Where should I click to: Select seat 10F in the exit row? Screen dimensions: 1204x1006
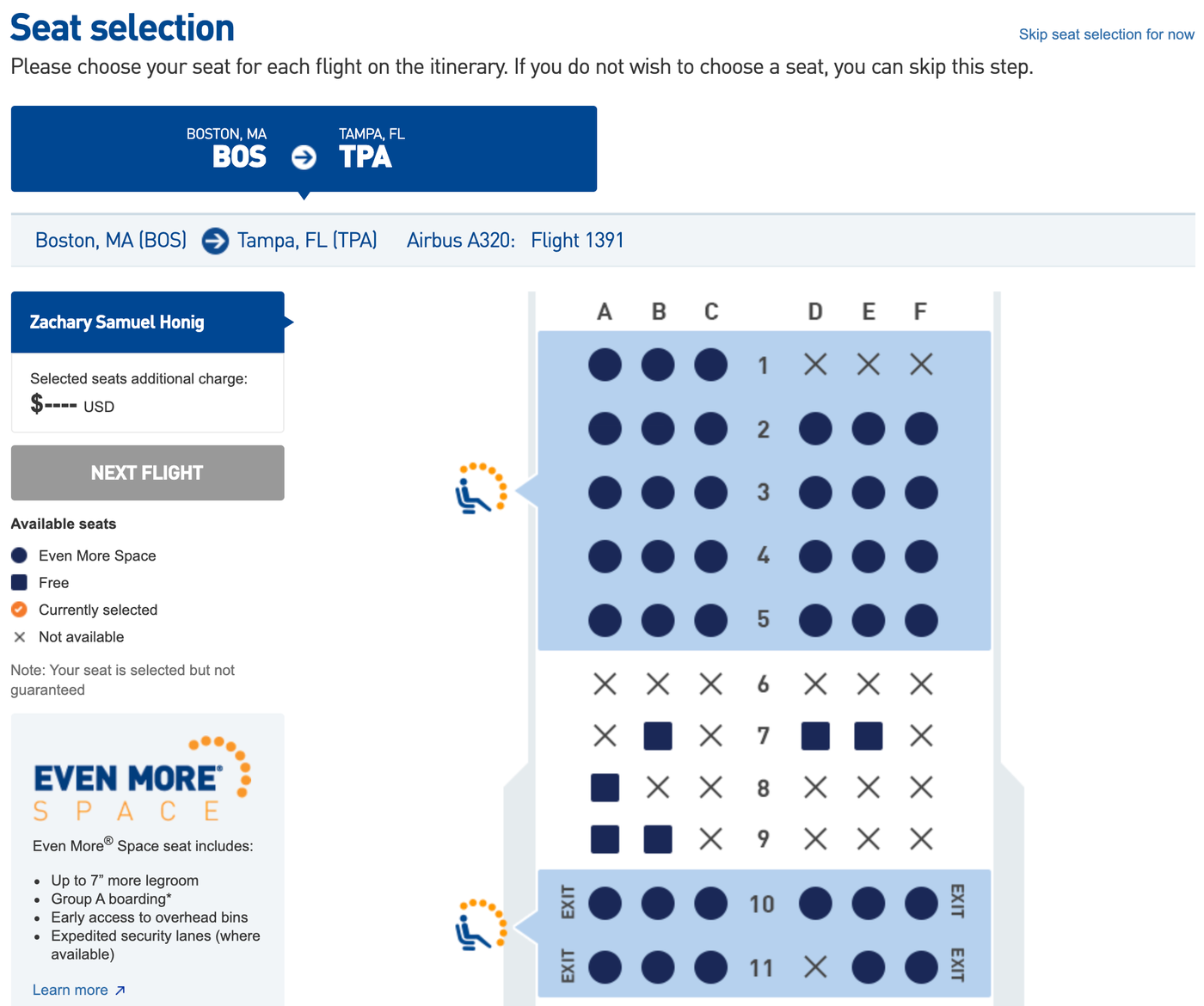tap(920, 904)
